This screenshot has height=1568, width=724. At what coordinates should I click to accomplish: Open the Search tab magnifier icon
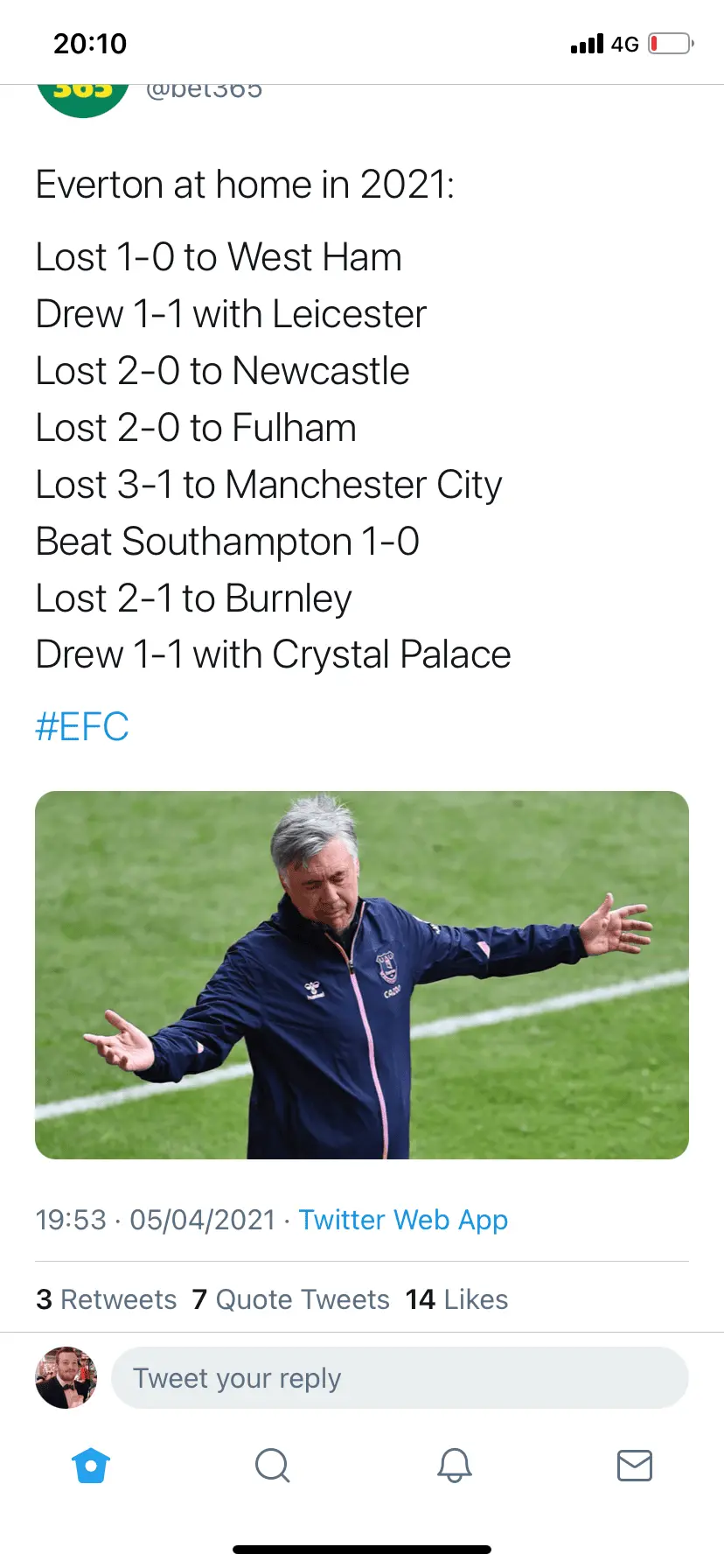(272, 1465)
